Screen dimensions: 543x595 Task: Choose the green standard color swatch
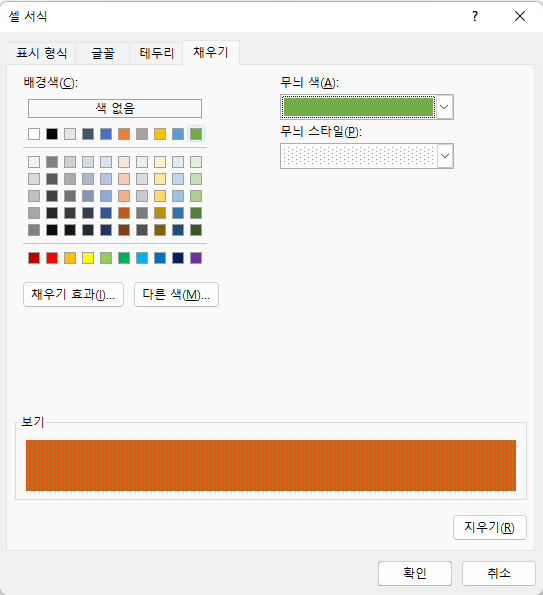tap(124, 258)
